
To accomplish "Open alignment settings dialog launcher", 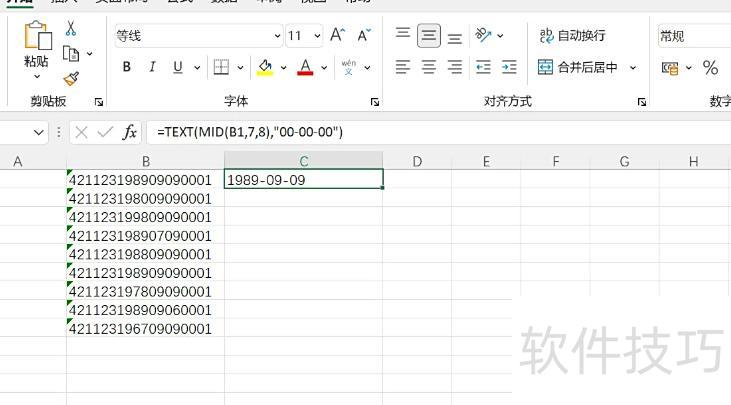I will pyautogui.click(x=642, y=102).
